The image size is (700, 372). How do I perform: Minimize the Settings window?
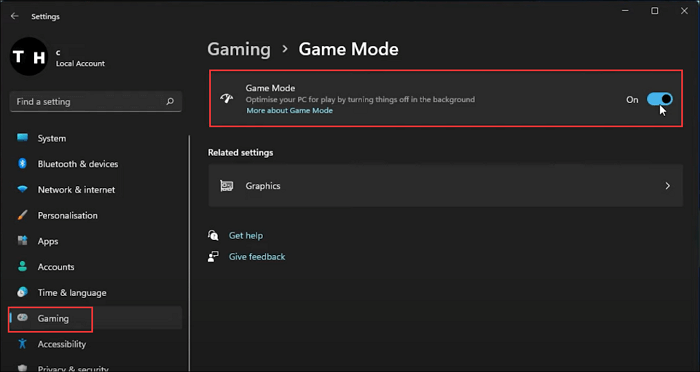(625, 11)
